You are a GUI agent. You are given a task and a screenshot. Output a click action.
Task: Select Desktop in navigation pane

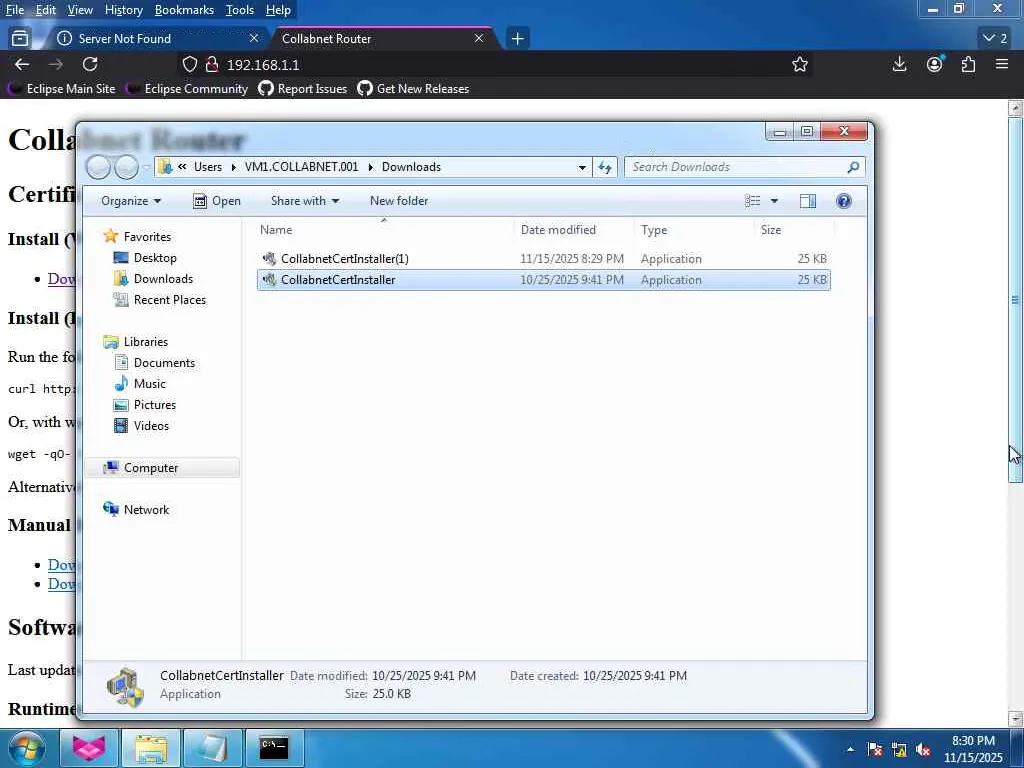[145, 258]
